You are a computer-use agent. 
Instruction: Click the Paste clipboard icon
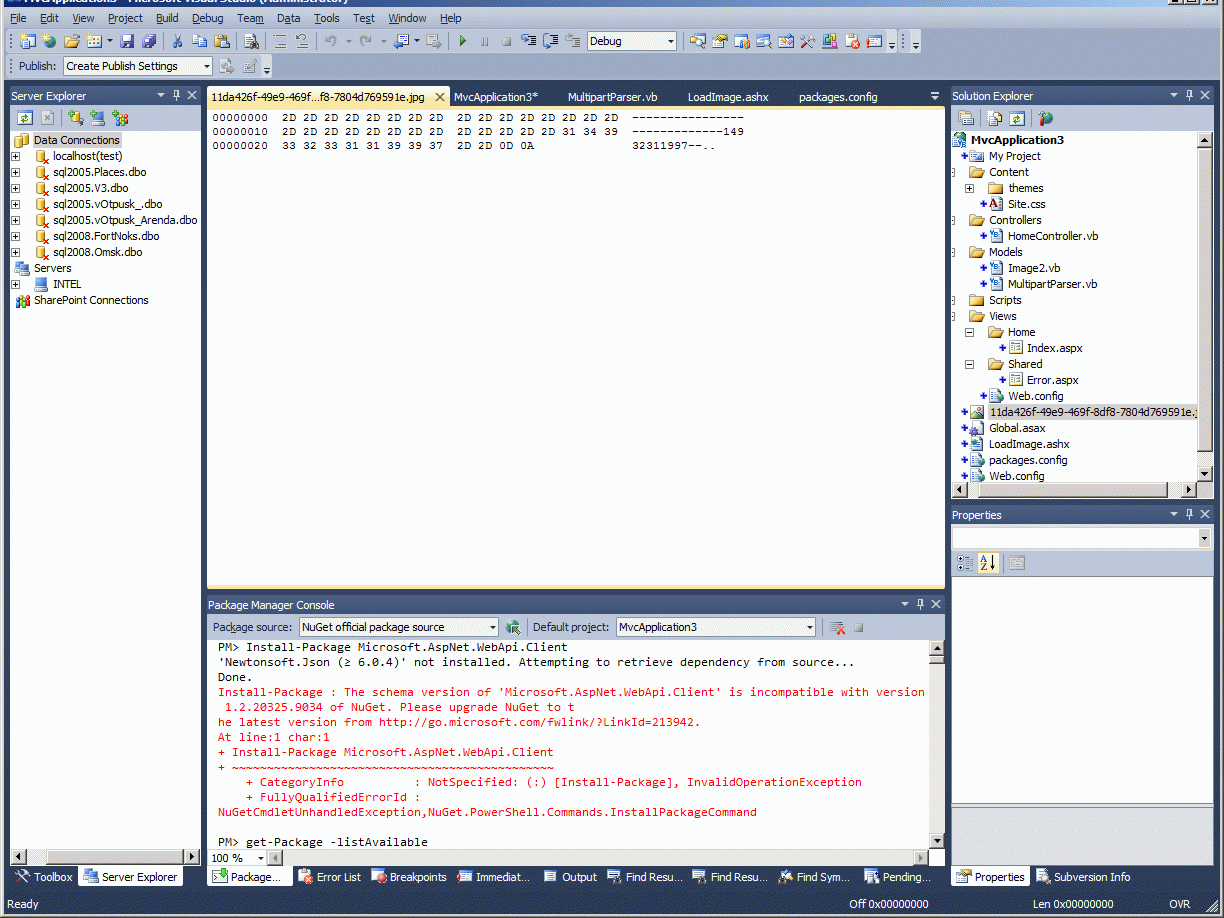coord(221,41)
